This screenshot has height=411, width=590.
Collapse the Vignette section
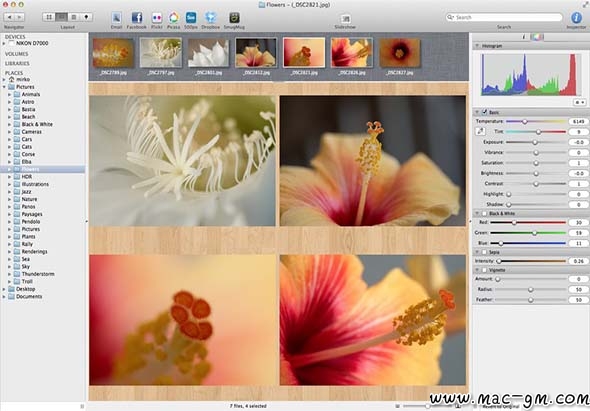coord(477,270)
